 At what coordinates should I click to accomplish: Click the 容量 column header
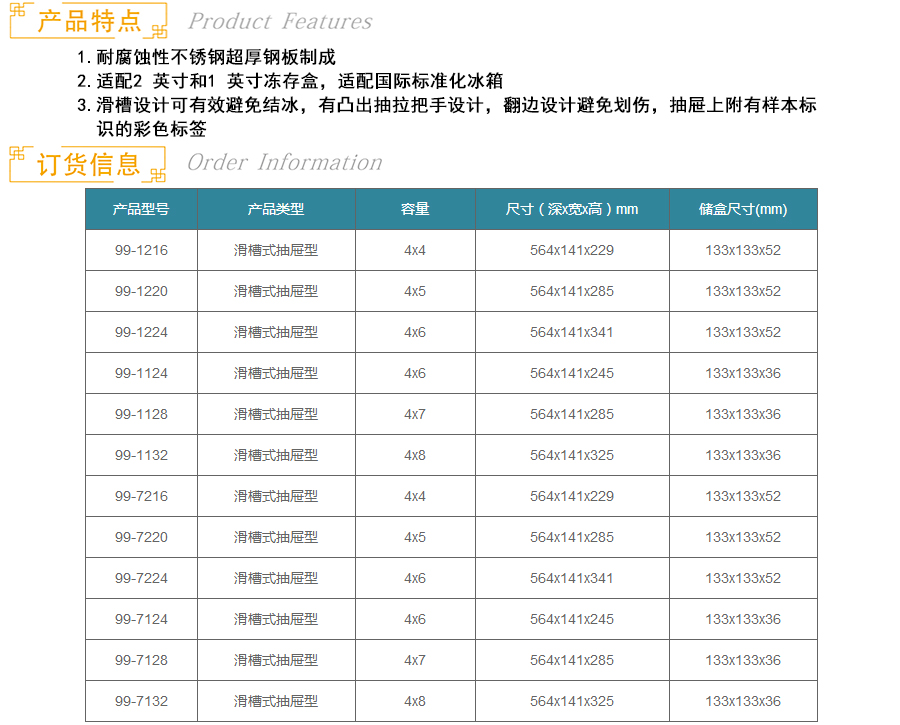pyautogui.click(x=415, y=209)
